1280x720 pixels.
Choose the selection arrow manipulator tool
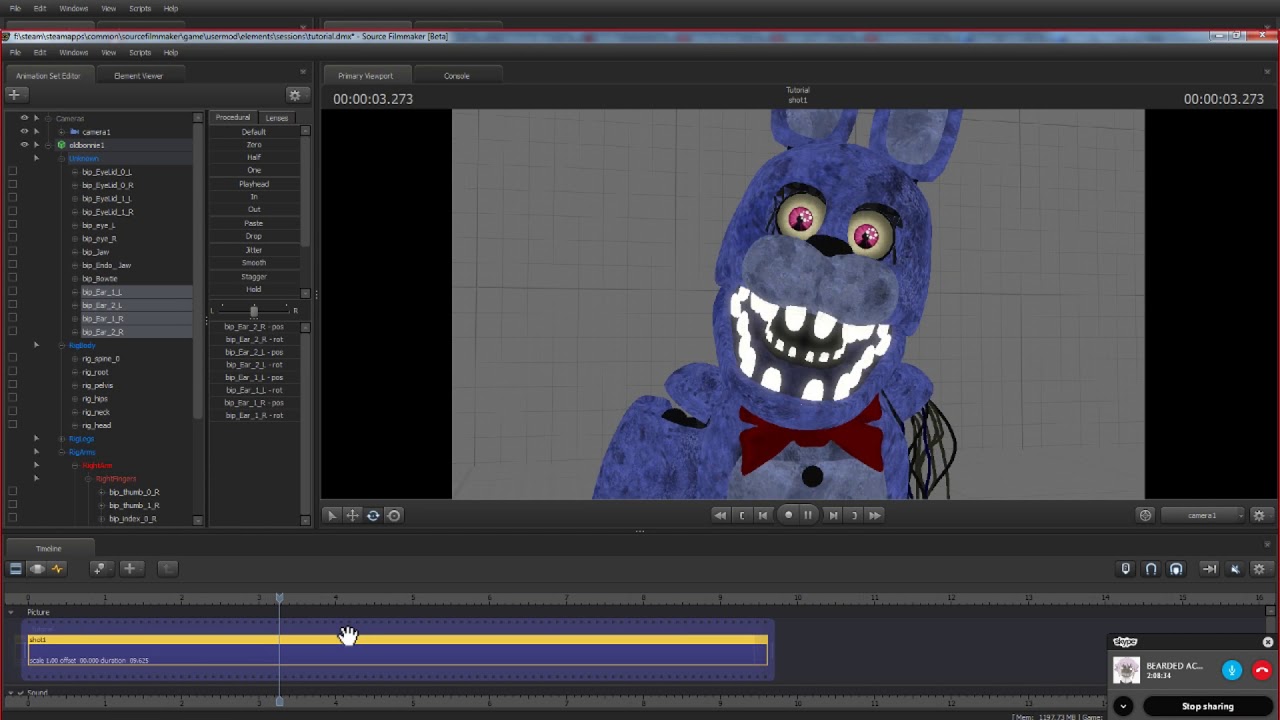(x=332, y=515)
